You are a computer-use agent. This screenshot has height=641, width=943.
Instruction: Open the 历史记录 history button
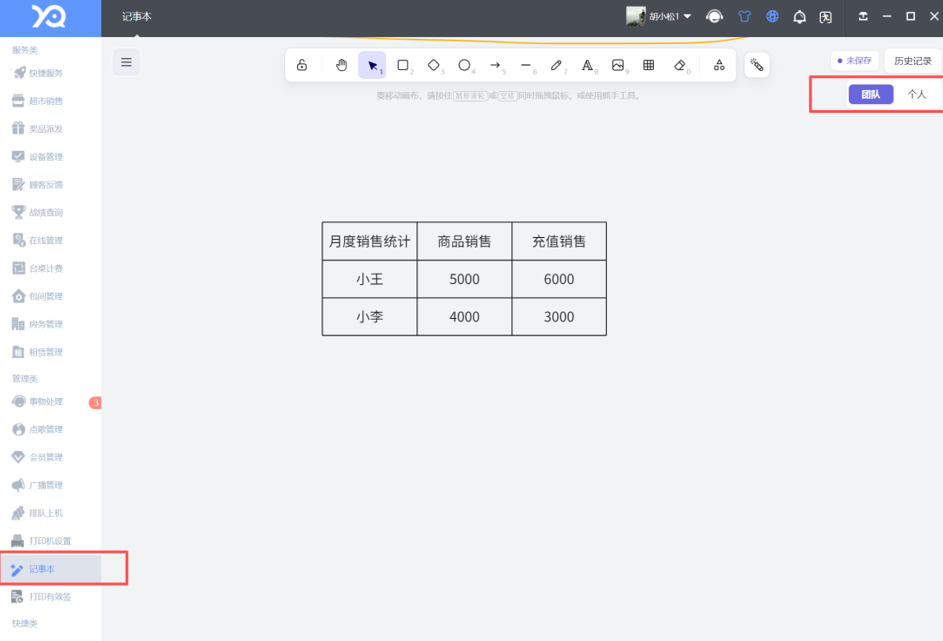(x=912, y=61)
